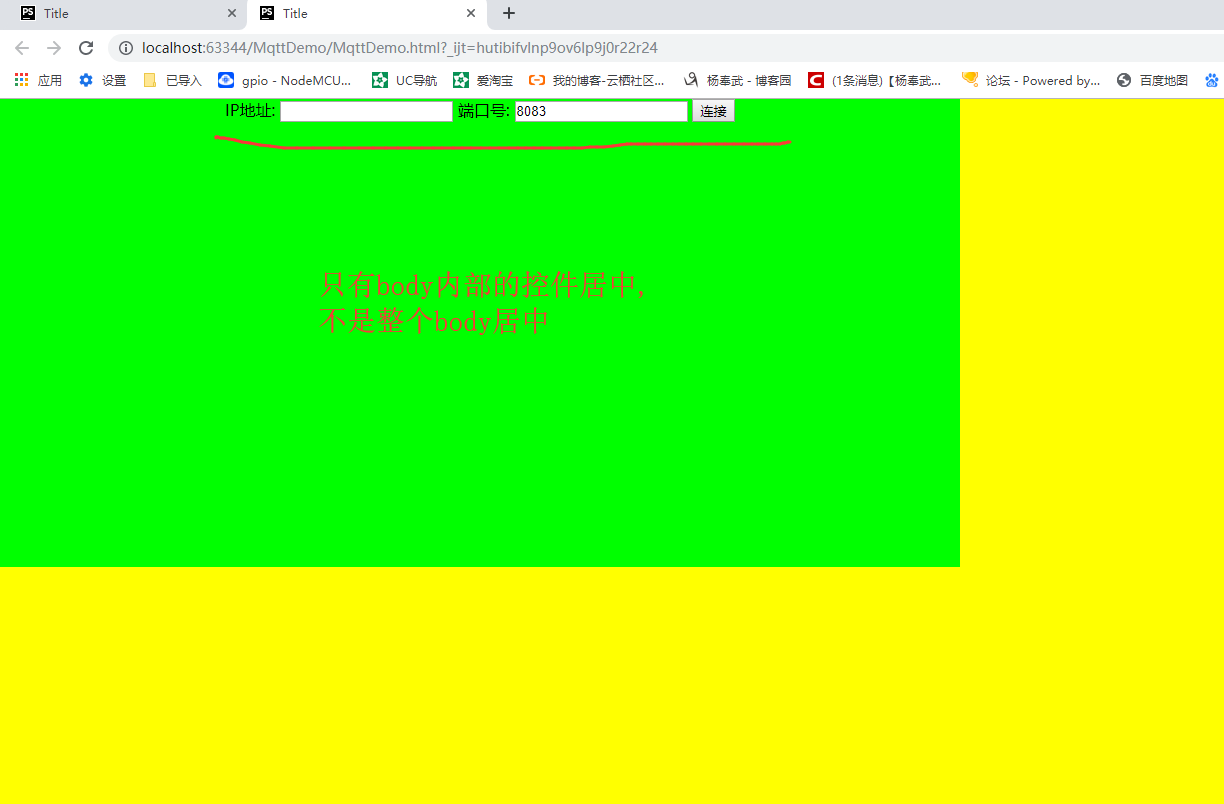Click the 连接 connect button
Screen dimensions: 1224x804
click(x=713, y=111)
